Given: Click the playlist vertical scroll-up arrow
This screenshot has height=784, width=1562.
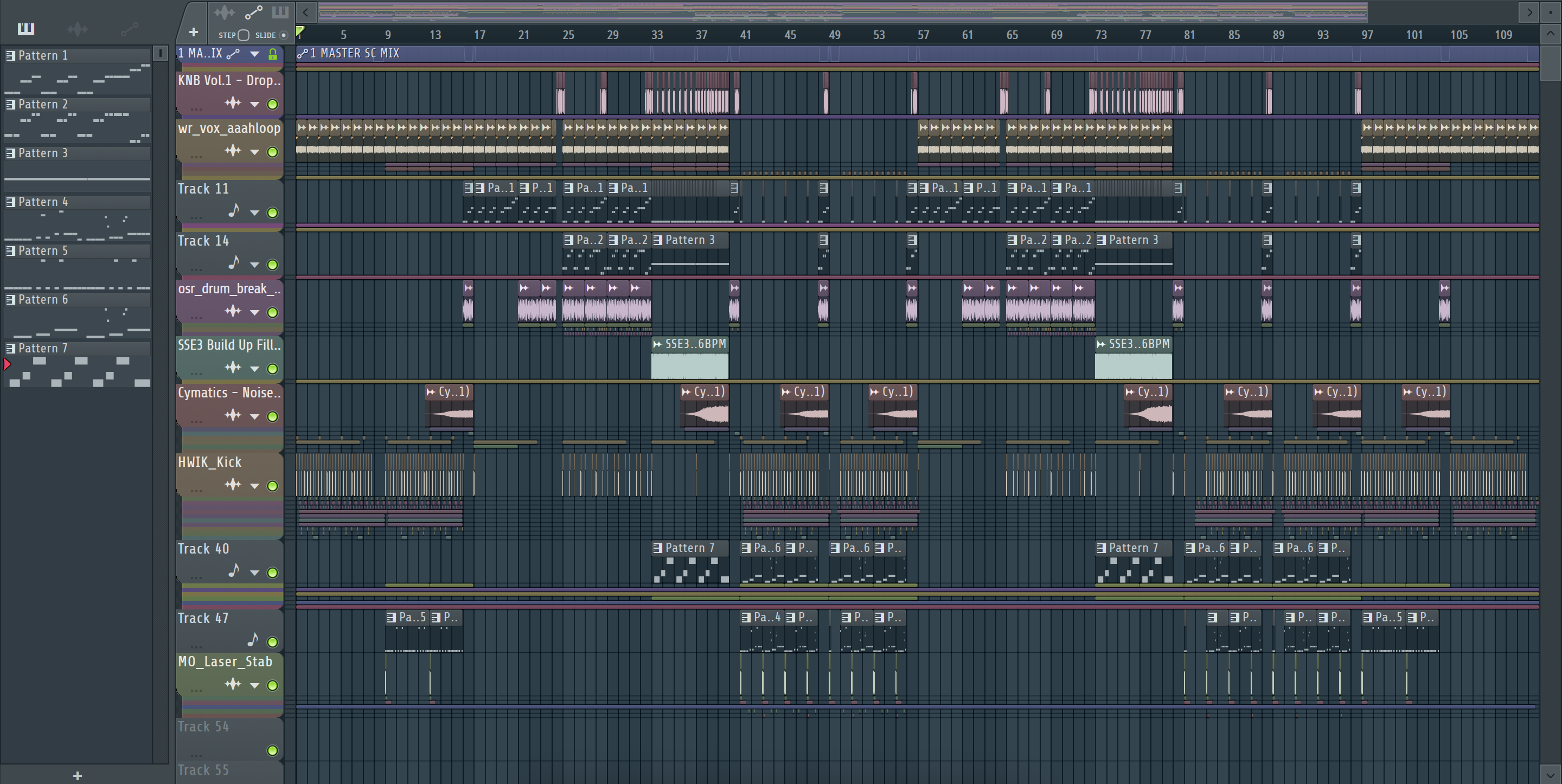Looking at the screenshot, I should click(1551, 34).
